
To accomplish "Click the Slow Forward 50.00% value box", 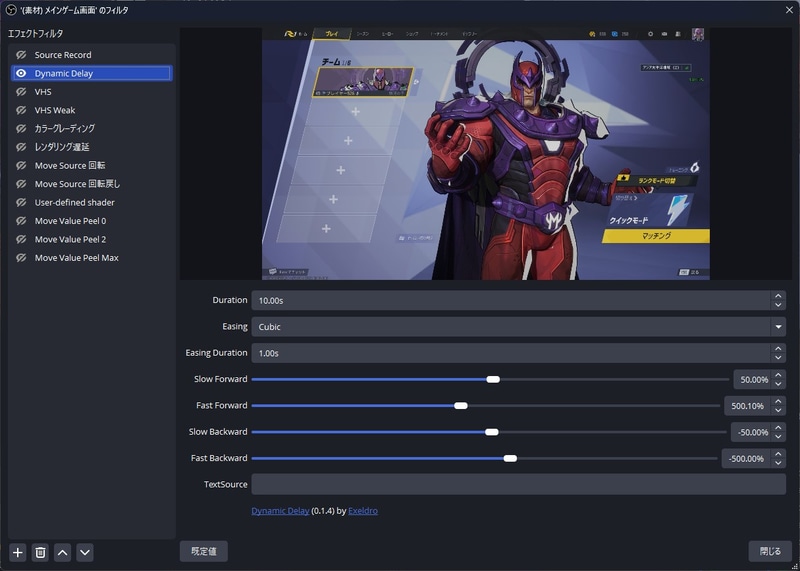I will [x=752, y=380].
